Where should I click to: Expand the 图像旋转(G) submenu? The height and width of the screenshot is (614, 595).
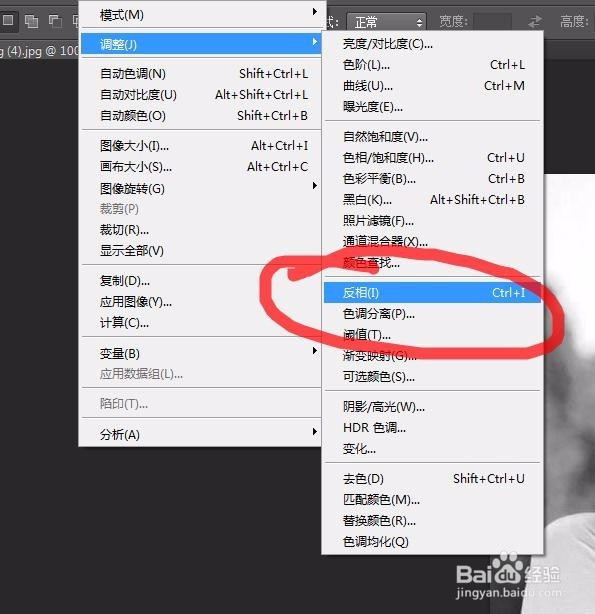(202, 188)
